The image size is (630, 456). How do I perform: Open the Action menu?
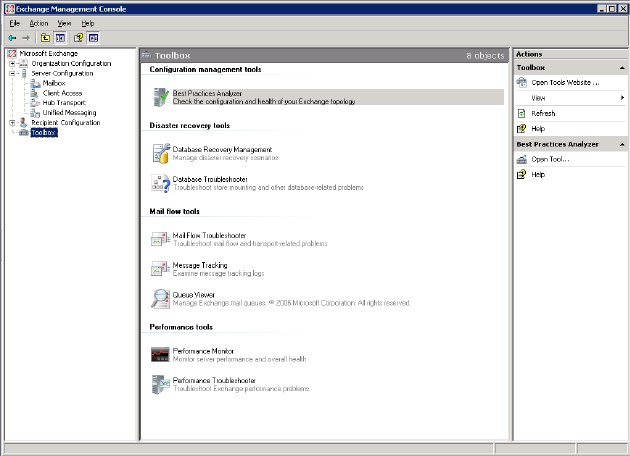click(x=39, y=23)
